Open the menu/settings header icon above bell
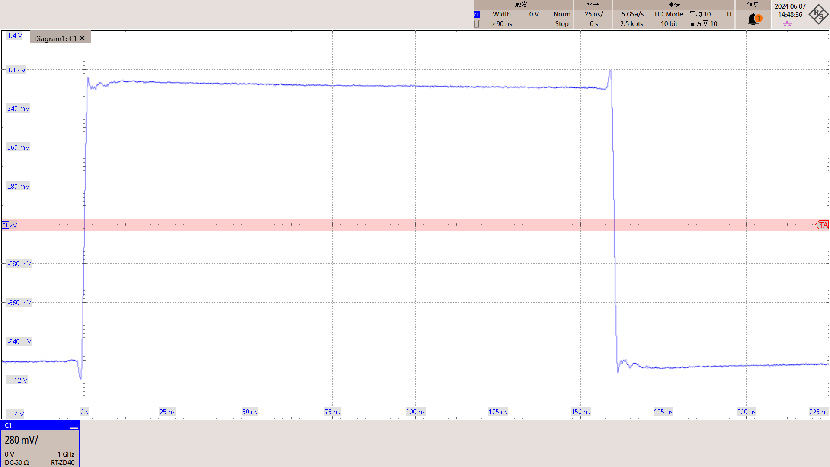 tap(753, 4)
